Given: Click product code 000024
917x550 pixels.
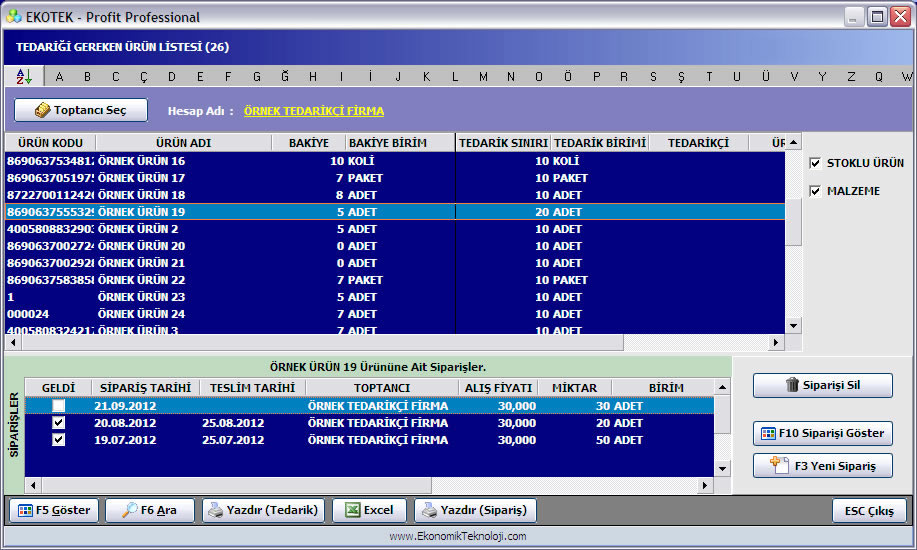Looking at the screenshot, I should [x=28, y=314].
